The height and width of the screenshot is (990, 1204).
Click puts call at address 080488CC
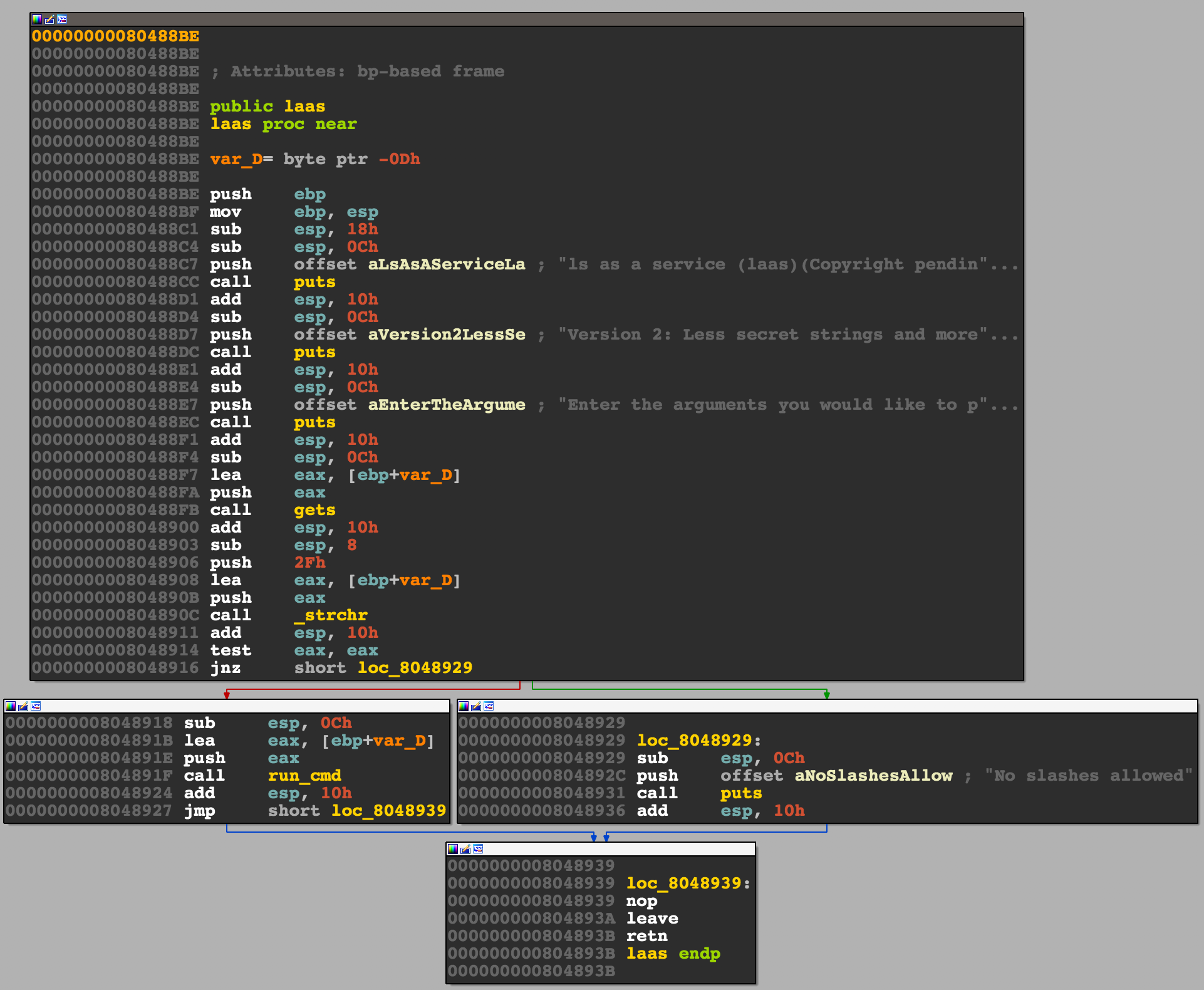(x=314, y=282)
